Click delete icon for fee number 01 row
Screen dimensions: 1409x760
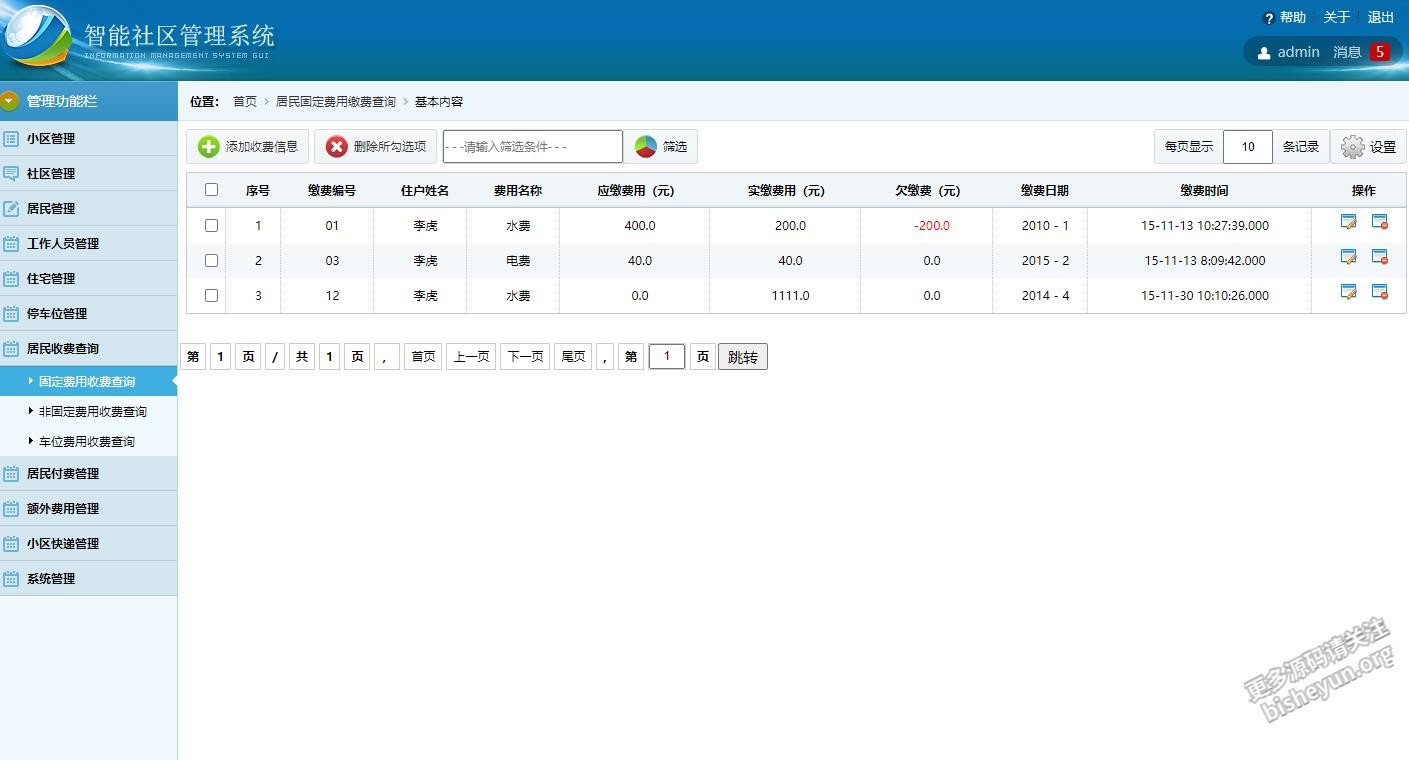(x=1380, y=222)
